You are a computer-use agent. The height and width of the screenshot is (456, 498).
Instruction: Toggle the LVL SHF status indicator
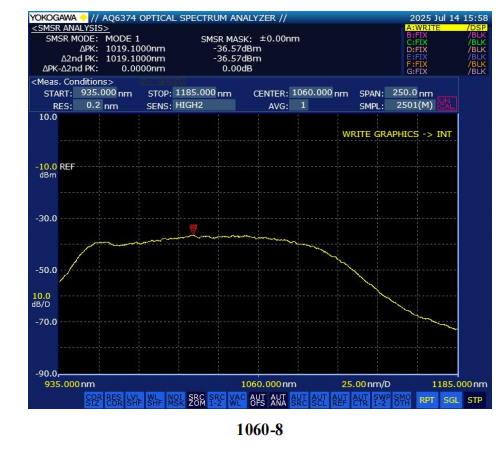(135, 400)
